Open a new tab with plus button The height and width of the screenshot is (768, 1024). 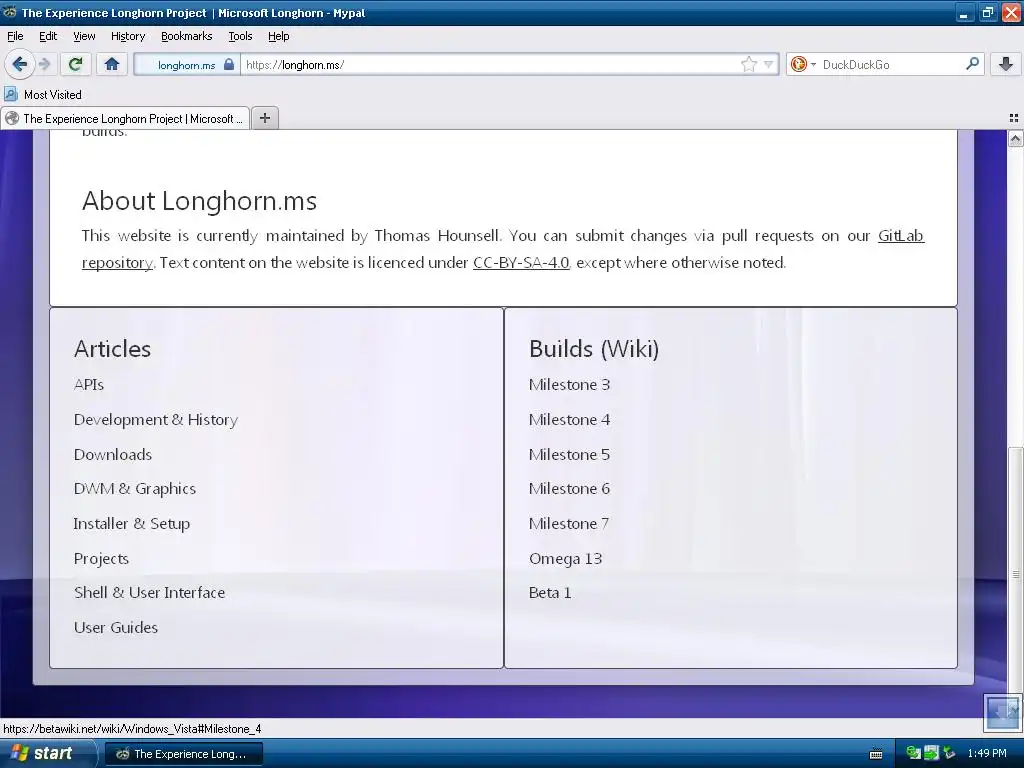click(264, 118)
